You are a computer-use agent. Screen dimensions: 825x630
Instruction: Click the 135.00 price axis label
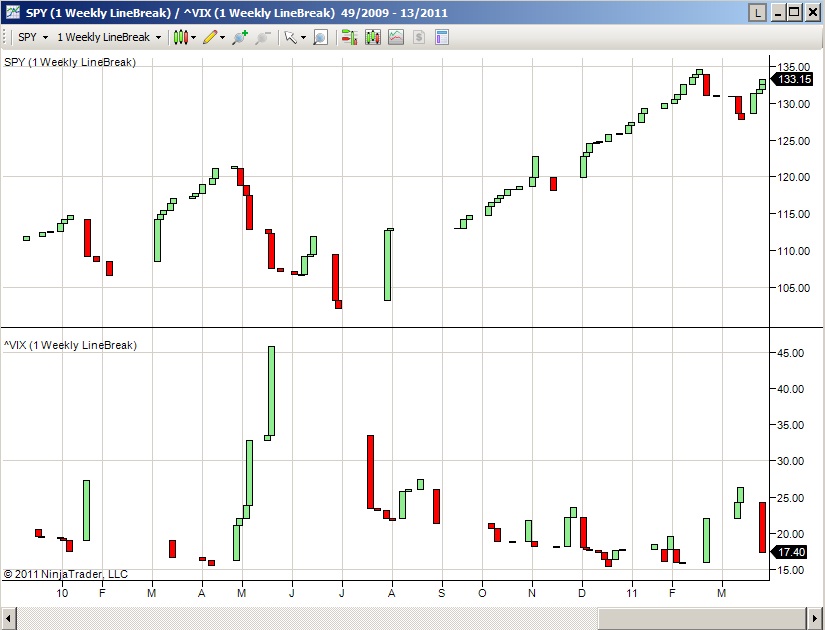(793, 67)
